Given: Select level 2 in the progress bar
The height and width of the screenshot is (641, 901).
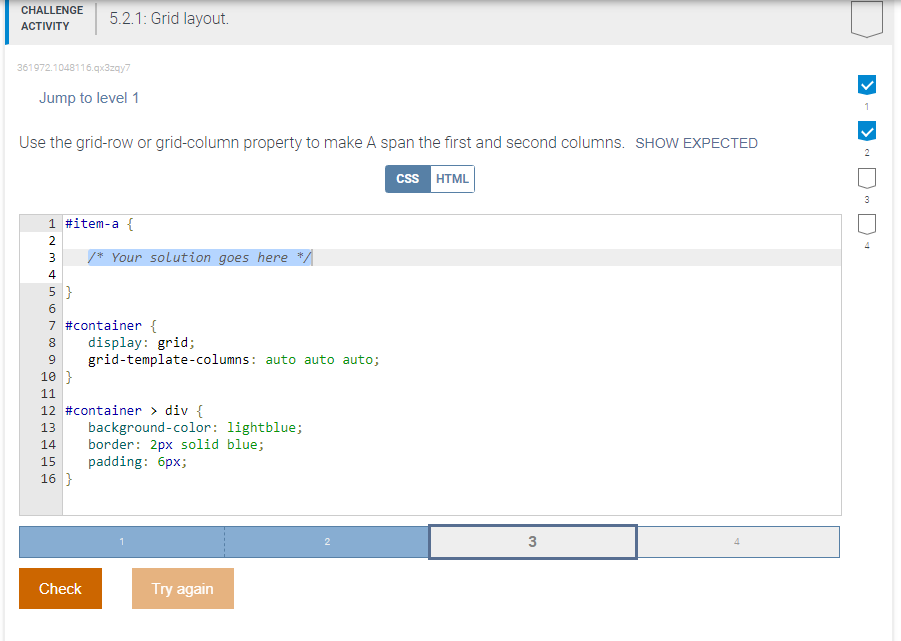Looking at the screenshot, I should click(x=327, y=541).
